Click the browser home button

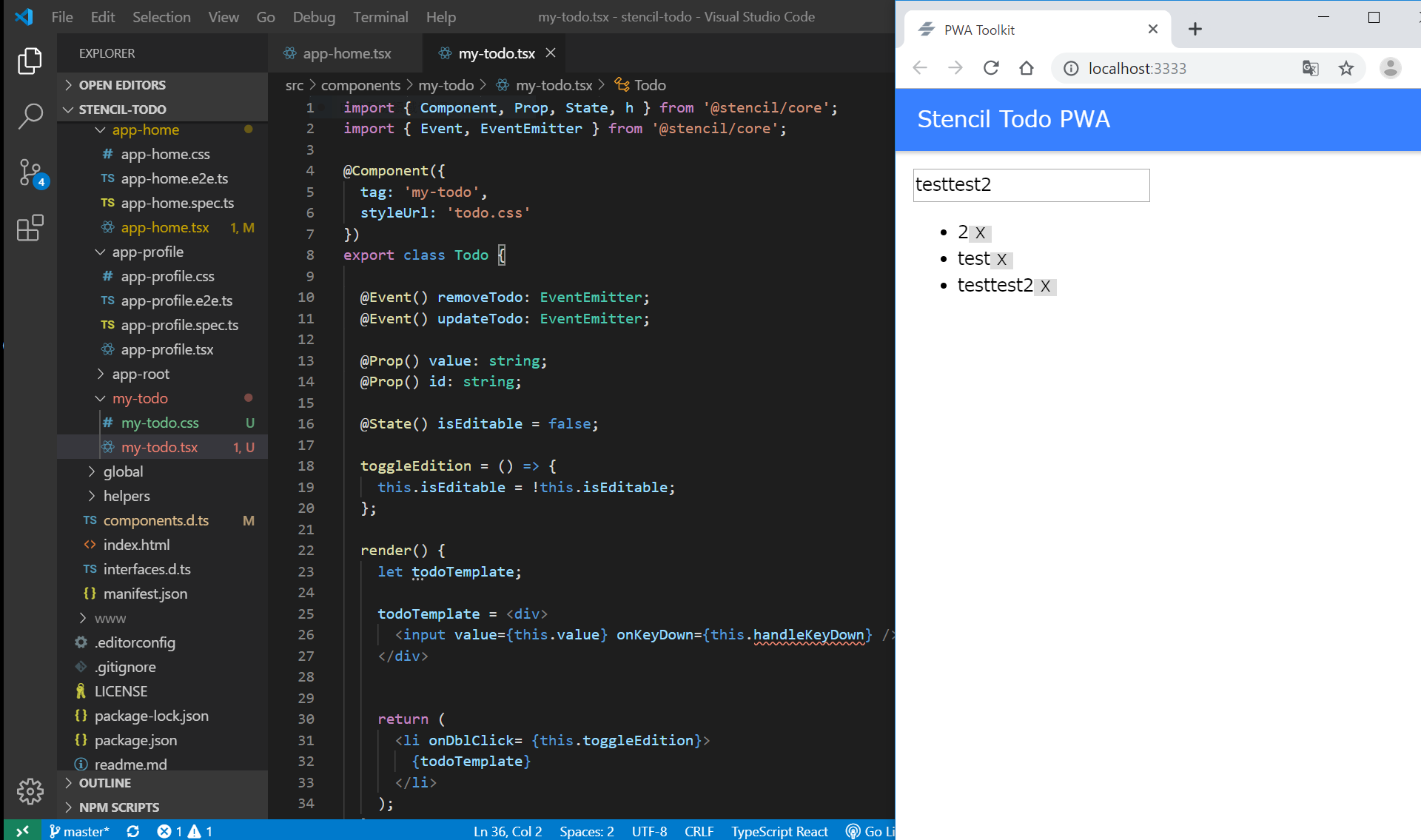click(x=1026, y=68)
